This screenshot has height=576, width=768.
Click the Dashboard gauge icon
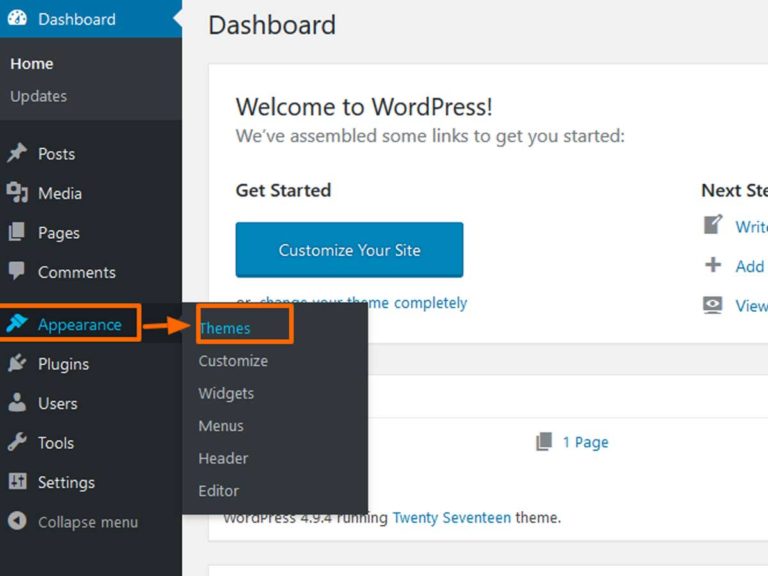[17, 18]
